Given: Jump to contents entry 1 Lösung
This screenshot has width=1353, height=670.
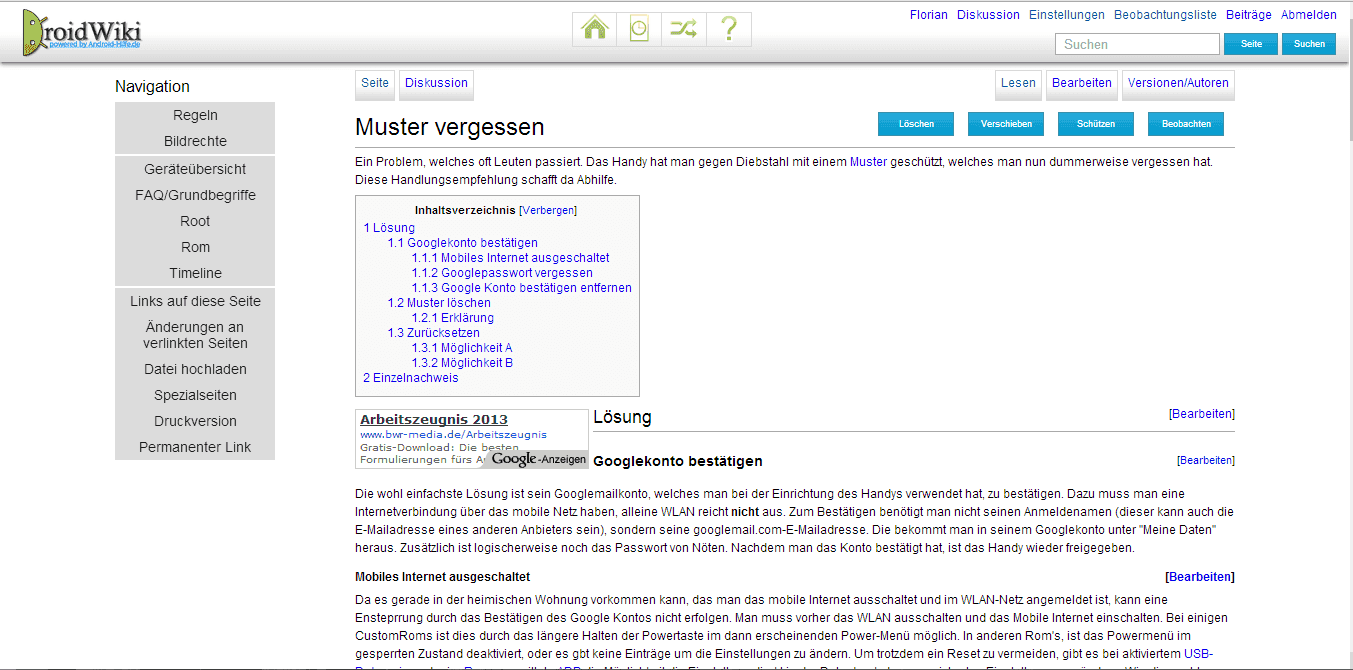Looking at the screenshot, I should [x=389, y=228].
